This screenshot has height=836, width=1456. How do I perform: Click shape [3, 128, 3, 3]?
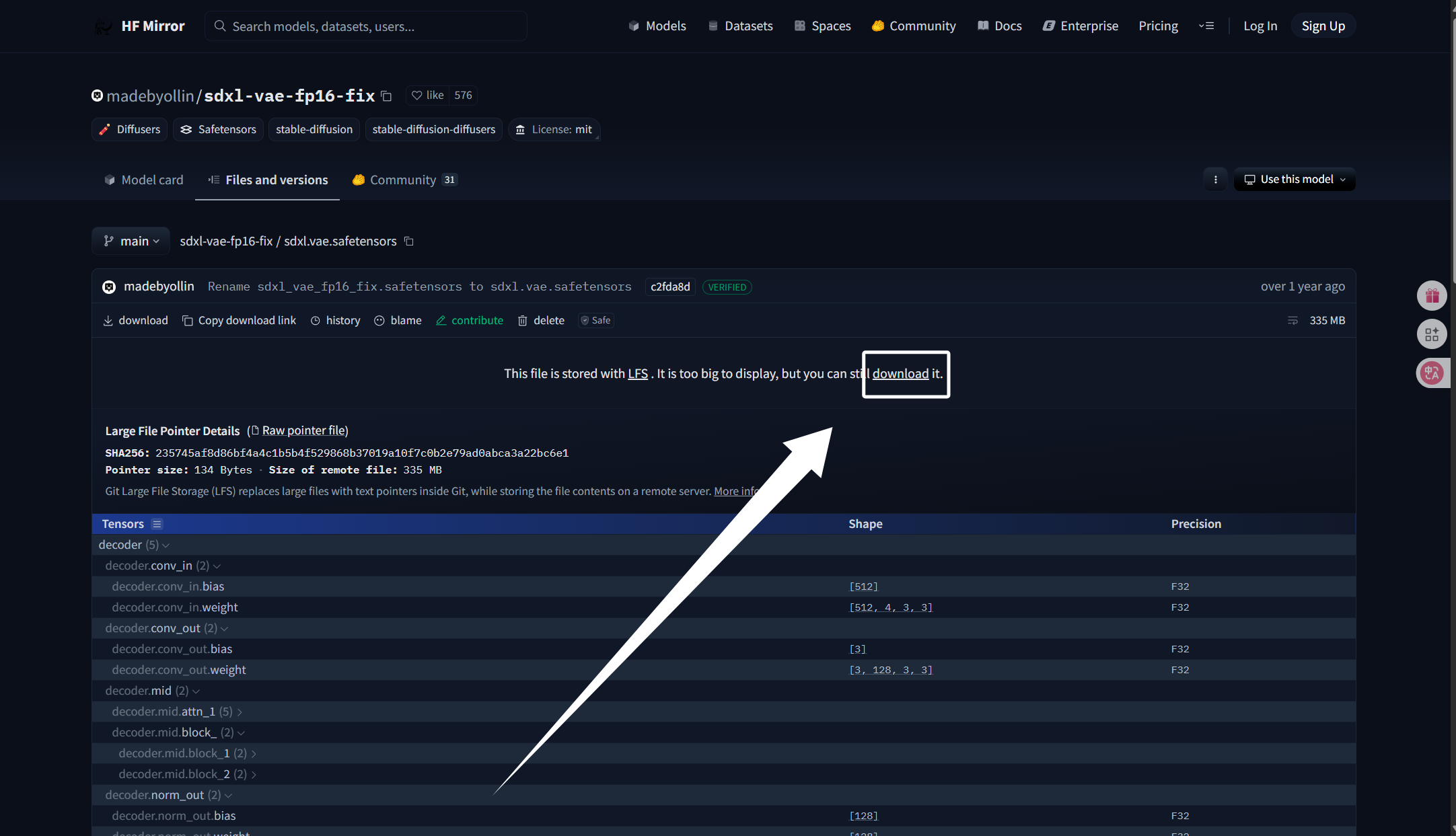point(890,670)
